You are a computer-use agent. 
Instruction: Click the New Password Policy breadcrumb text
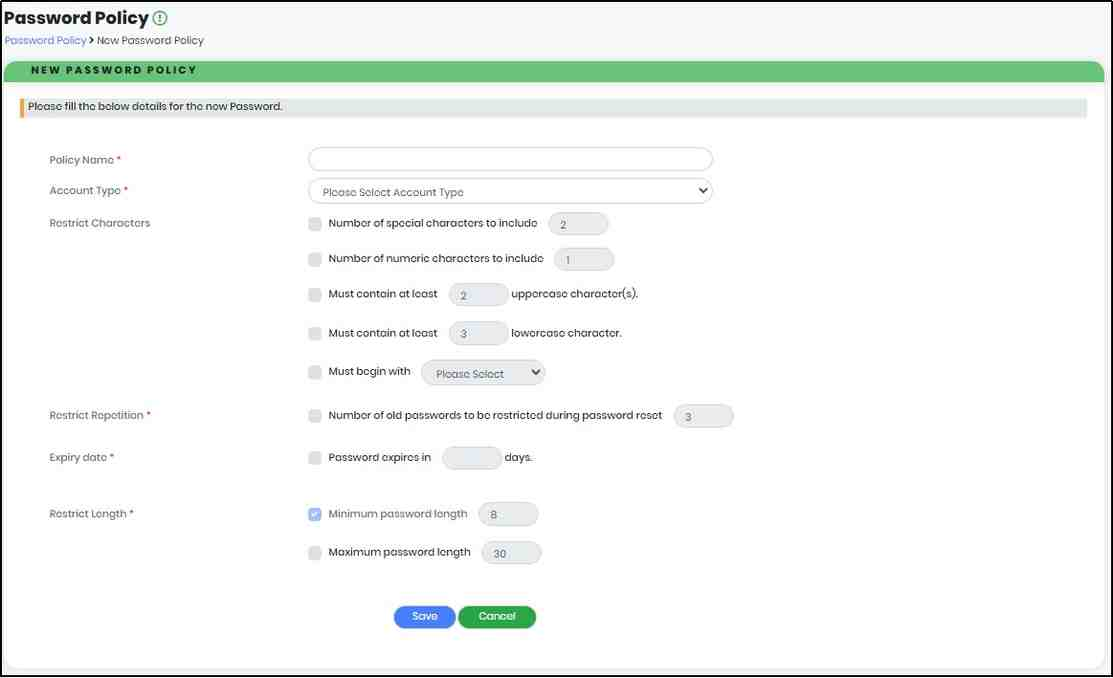click(x=150, y=40)
